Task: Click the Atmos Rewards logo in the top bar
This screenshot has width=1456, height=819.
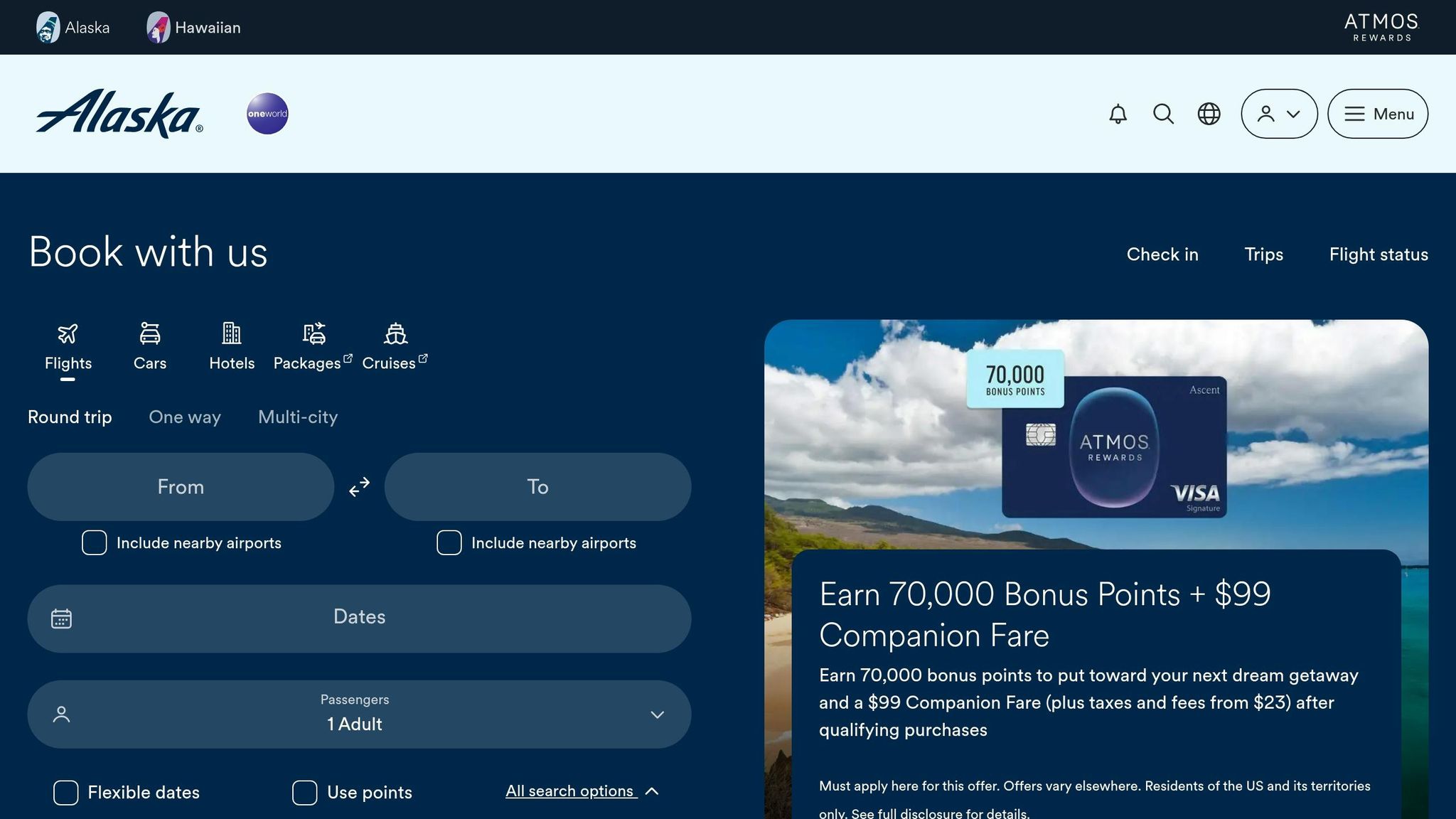Action: pyautogui.click(x=1381, y=27)
